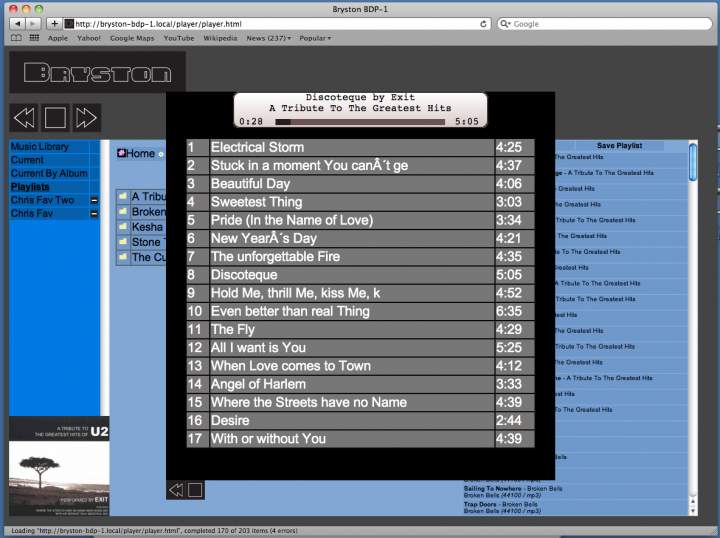Remove the Chris Fav Two playlist with its minus icon
The height and width of the screenshot is (538, 720).
click(x=94, y=201)
